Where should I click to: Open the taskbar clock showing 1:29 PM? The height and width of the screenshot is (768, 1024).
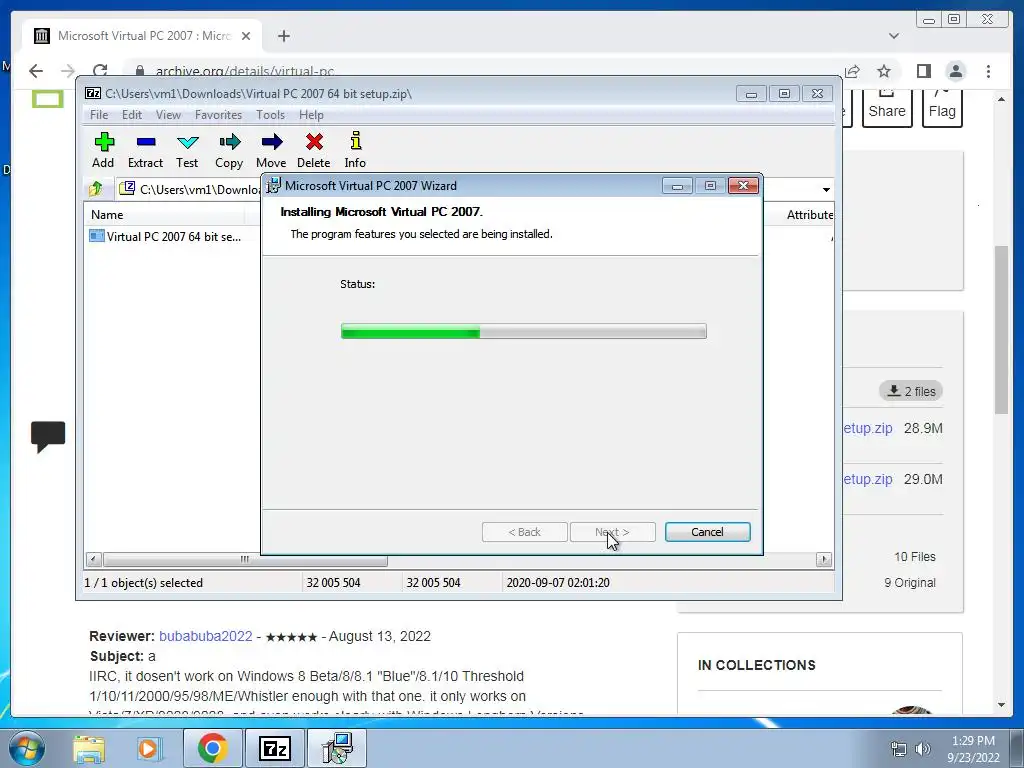click(973, 749)
